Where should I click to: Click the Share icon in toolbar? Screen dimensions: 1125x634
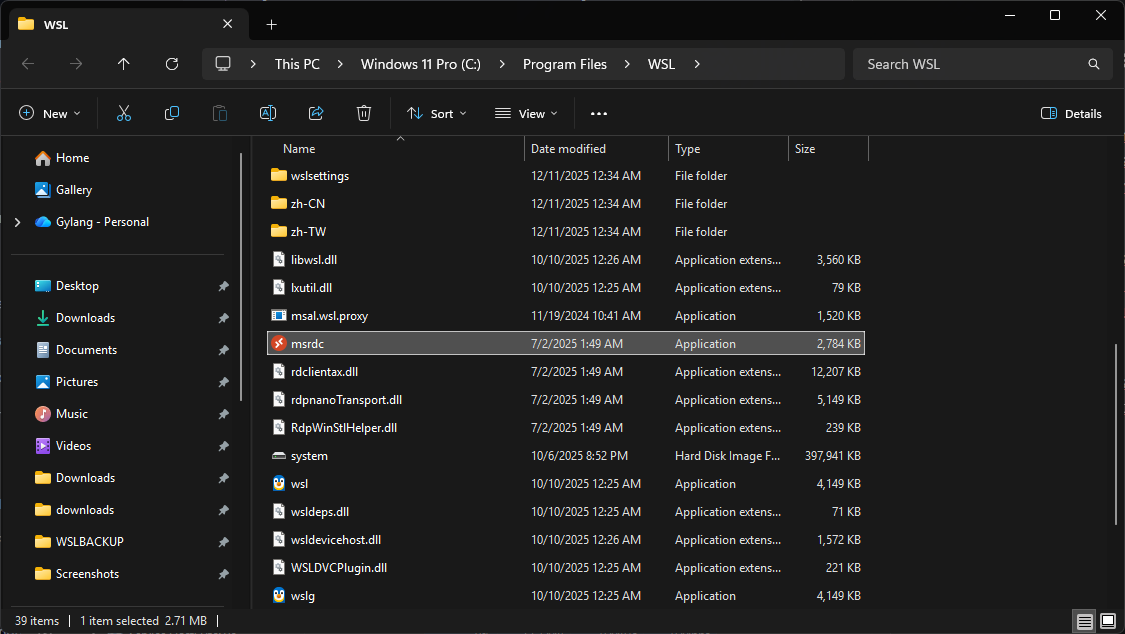316,114
